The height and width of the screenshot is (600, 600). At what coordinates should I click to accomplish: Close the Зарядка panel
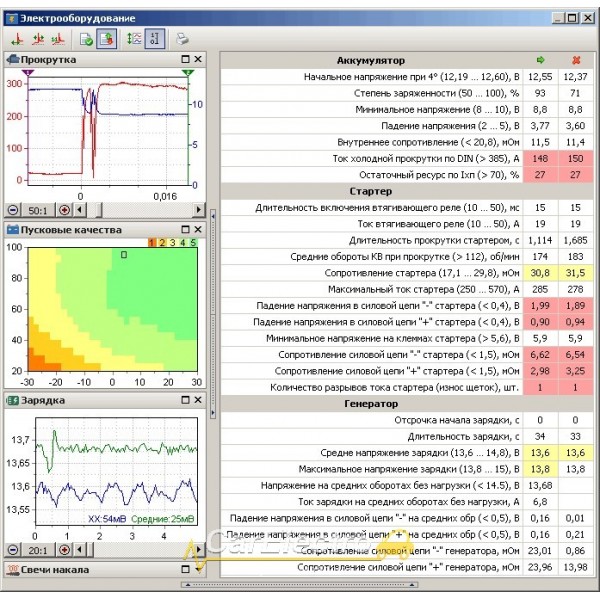(198, 400)
